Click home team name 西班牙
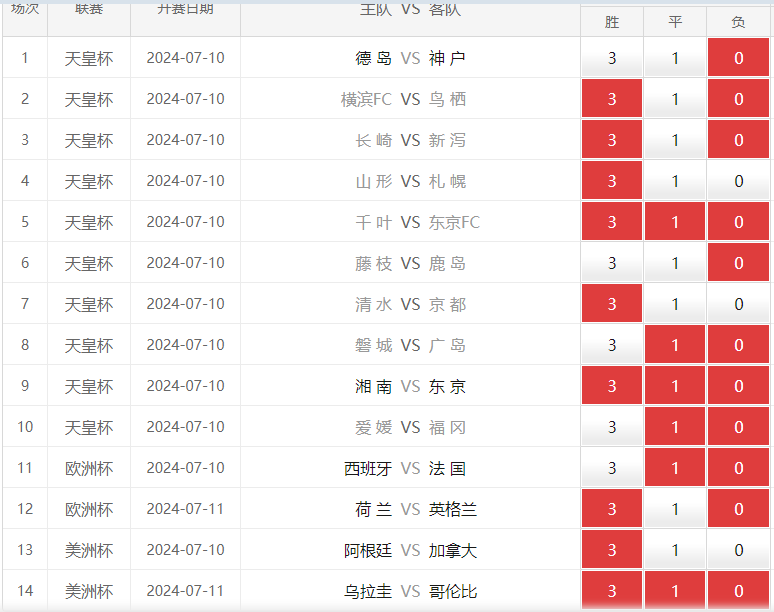 368,468
